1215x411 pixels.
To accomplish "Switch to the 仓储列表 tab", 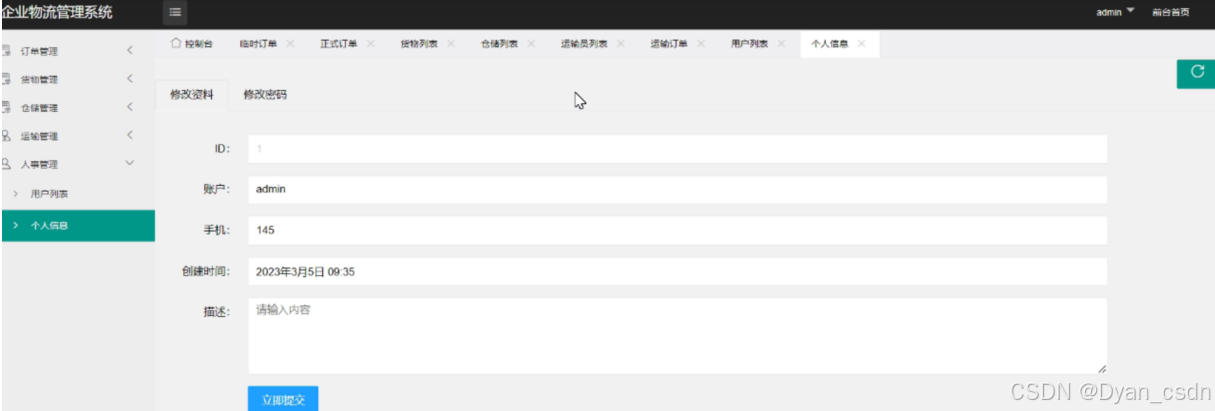I will (x=499, y=44).
